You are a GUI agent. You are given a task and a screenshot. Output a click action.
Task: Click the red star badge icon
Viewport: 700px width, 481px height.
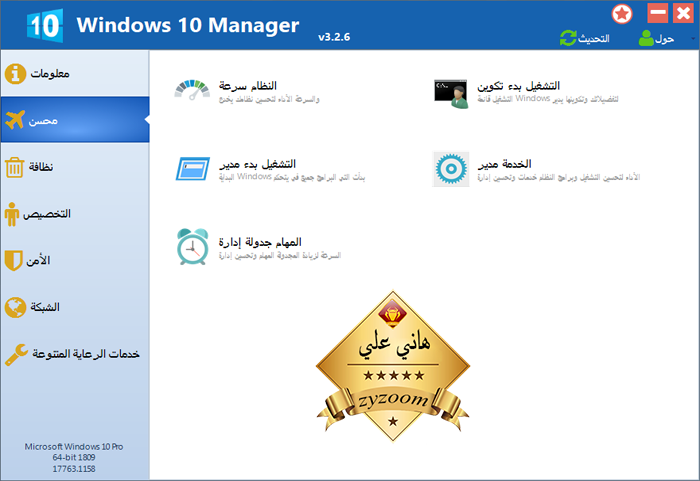(x=622, y=14)
